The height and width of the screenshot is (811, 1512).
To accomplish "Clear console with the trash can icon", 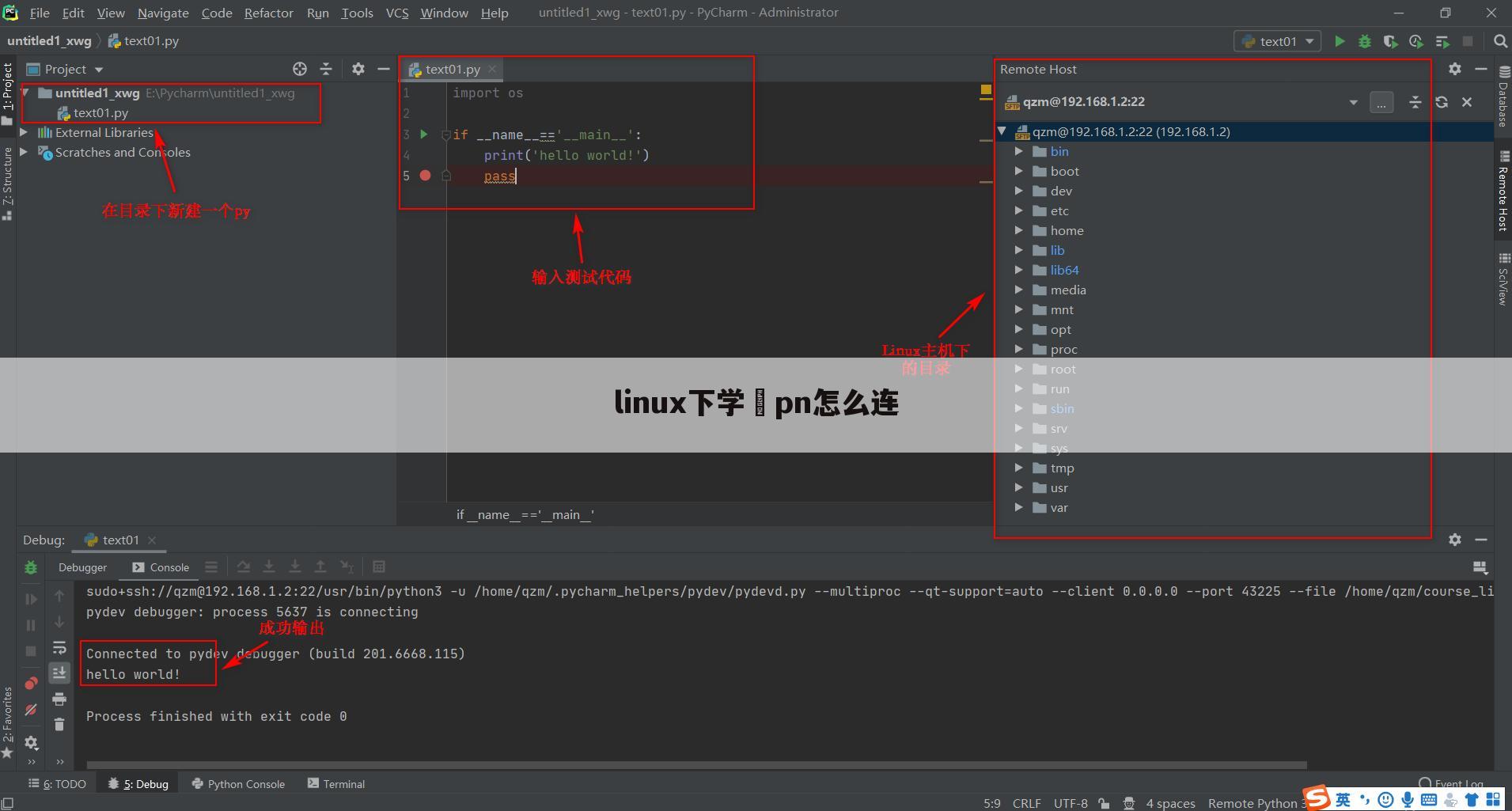I will coord(59,724).
